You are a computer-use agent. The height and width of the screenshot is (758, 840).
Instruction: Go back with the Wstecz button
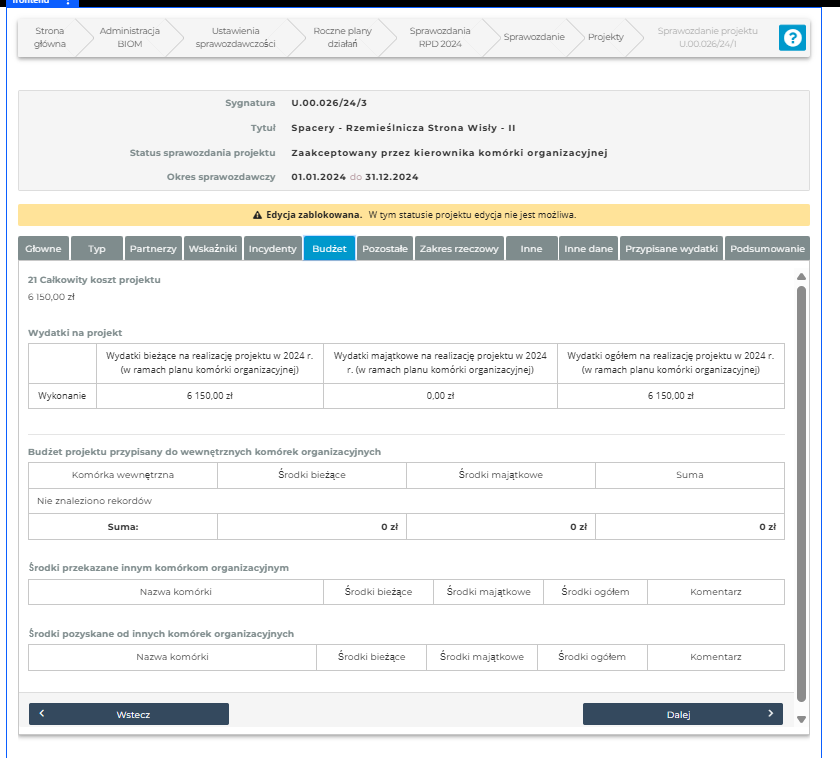click(x=129, y=714)
